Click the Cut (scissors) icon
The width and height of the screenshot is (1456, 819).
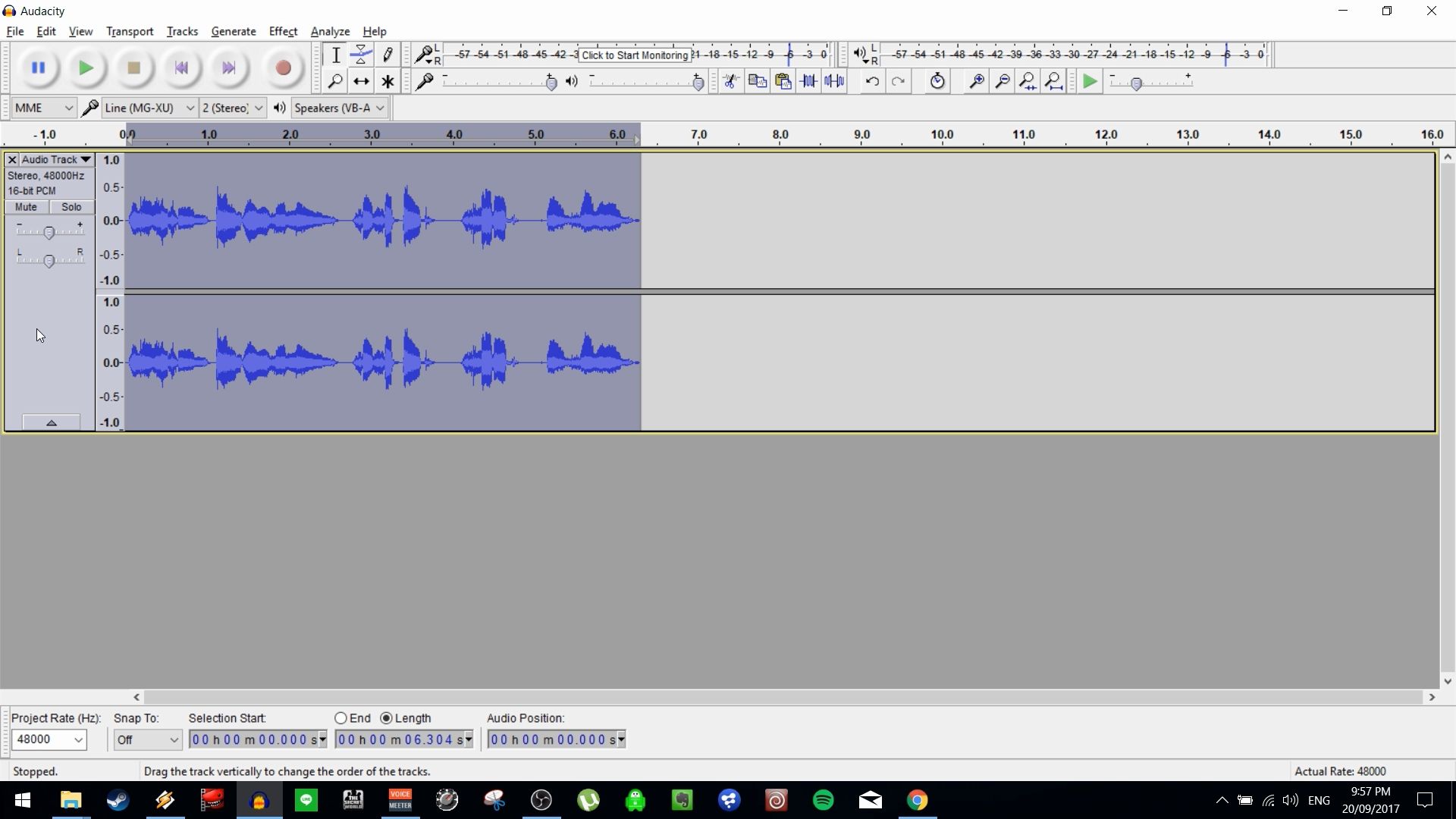pyautogui.click(x=731, y=81)
